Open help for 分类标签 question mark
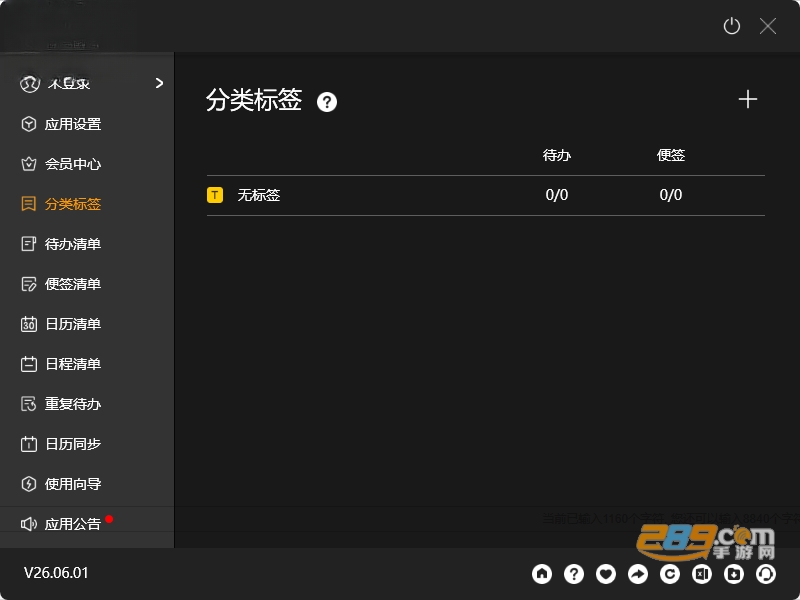 (327, 102)
